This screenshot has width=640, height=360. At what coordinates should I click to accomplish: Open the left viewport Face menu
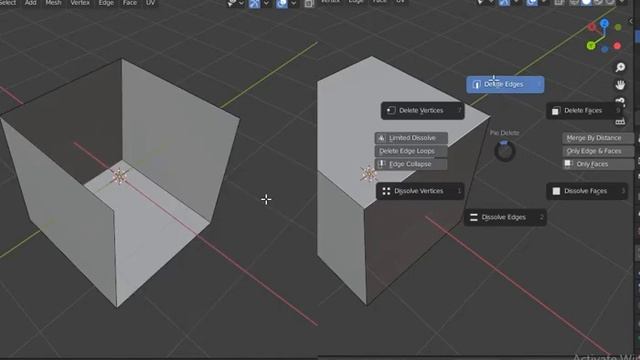(x=130, y=2)
